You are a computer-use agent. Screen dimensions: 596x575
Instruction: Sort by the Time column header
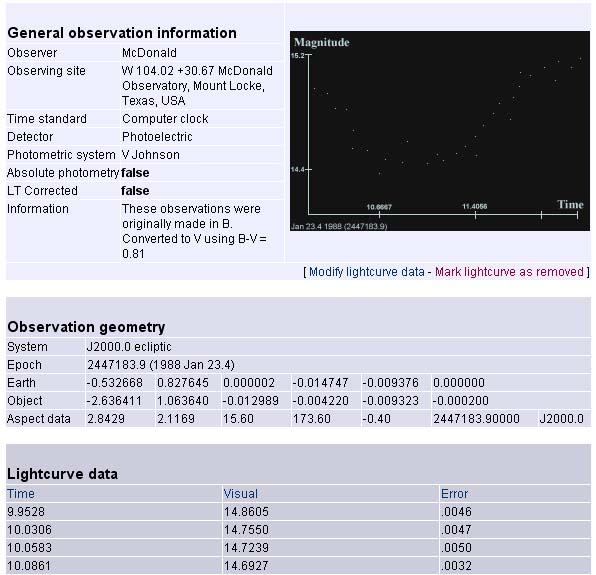pyautogui.click(x=21, y=494)
